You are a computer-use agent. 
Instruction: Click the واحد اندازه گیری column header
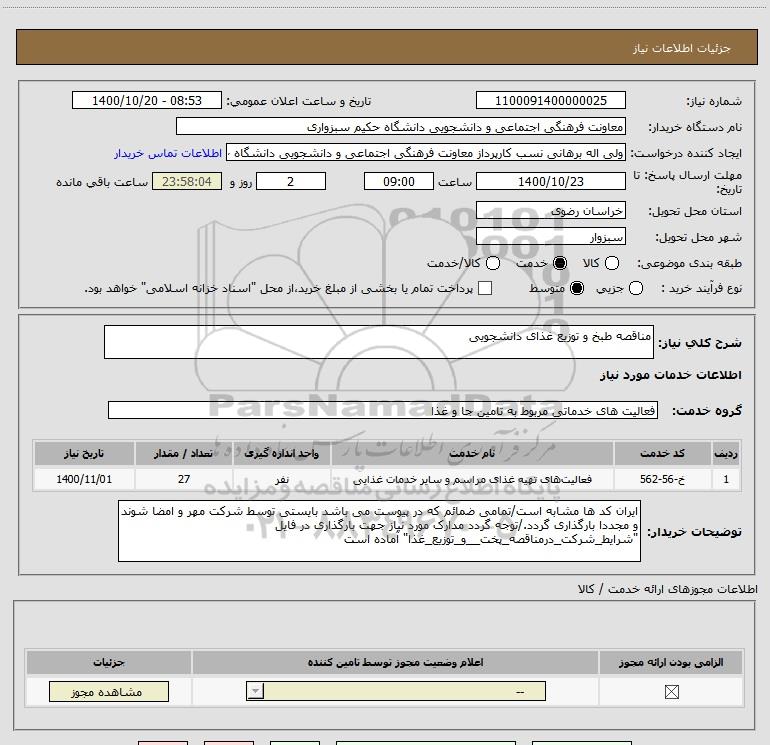(281, 453)
